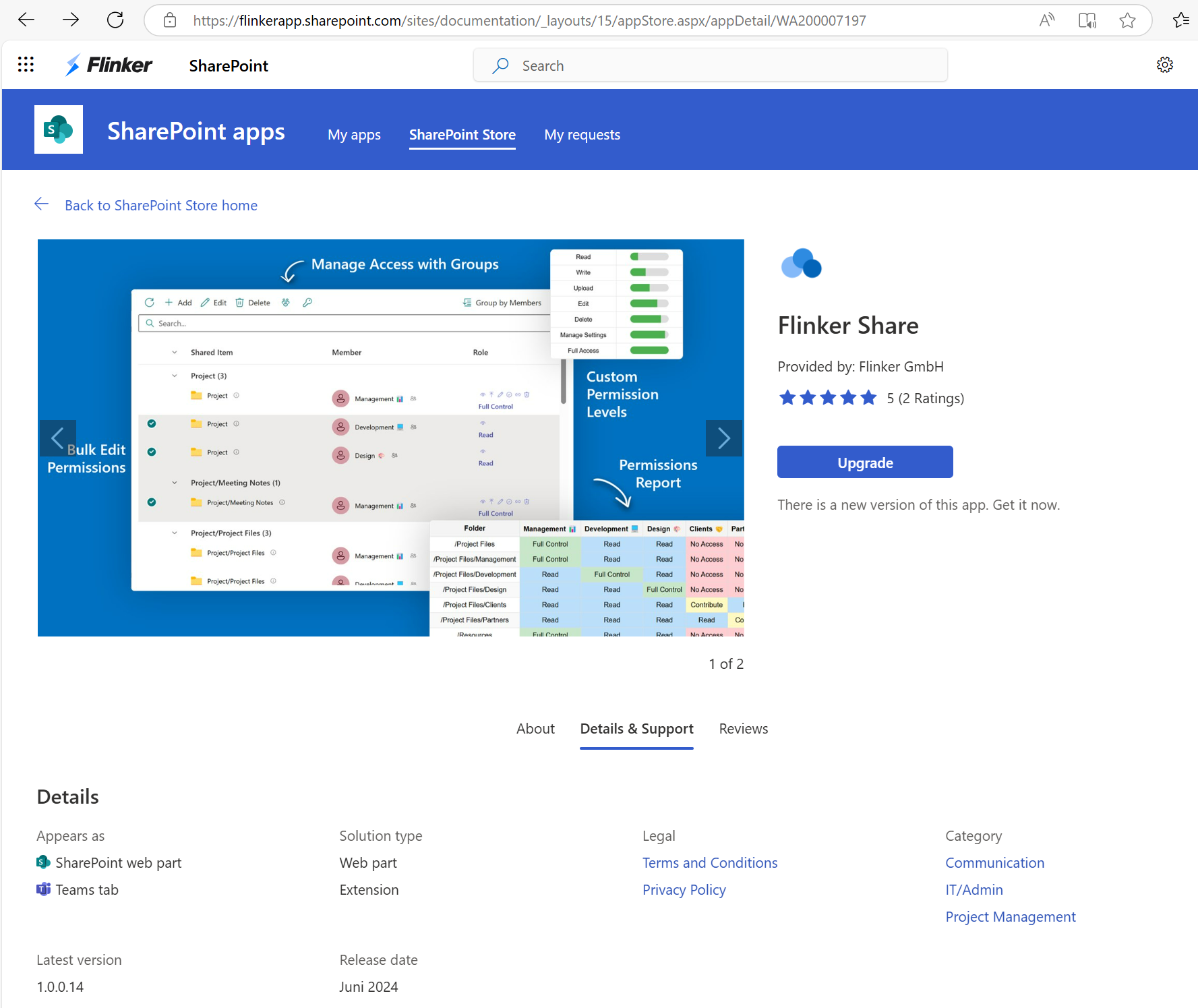
Task: Open the My apps section
Action: (354, 134)
